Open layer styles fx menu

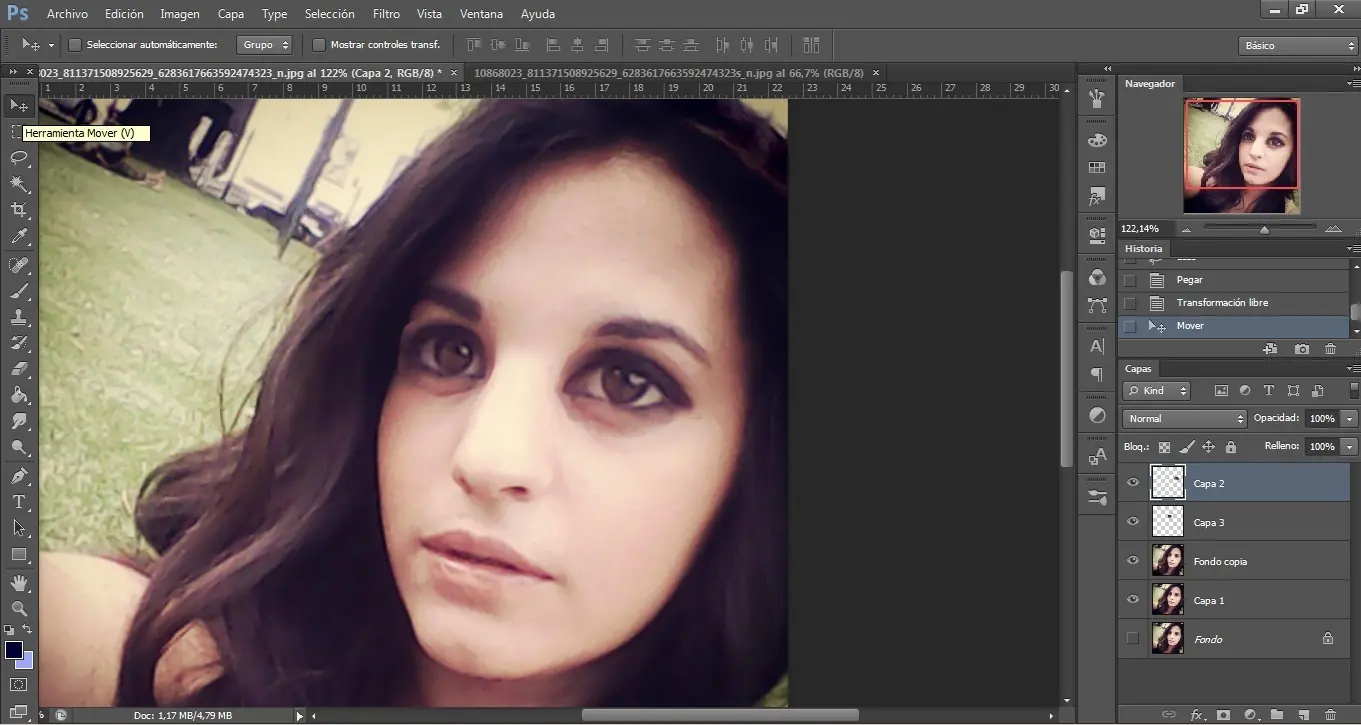pyautogui.click(x=1196, y=715)
